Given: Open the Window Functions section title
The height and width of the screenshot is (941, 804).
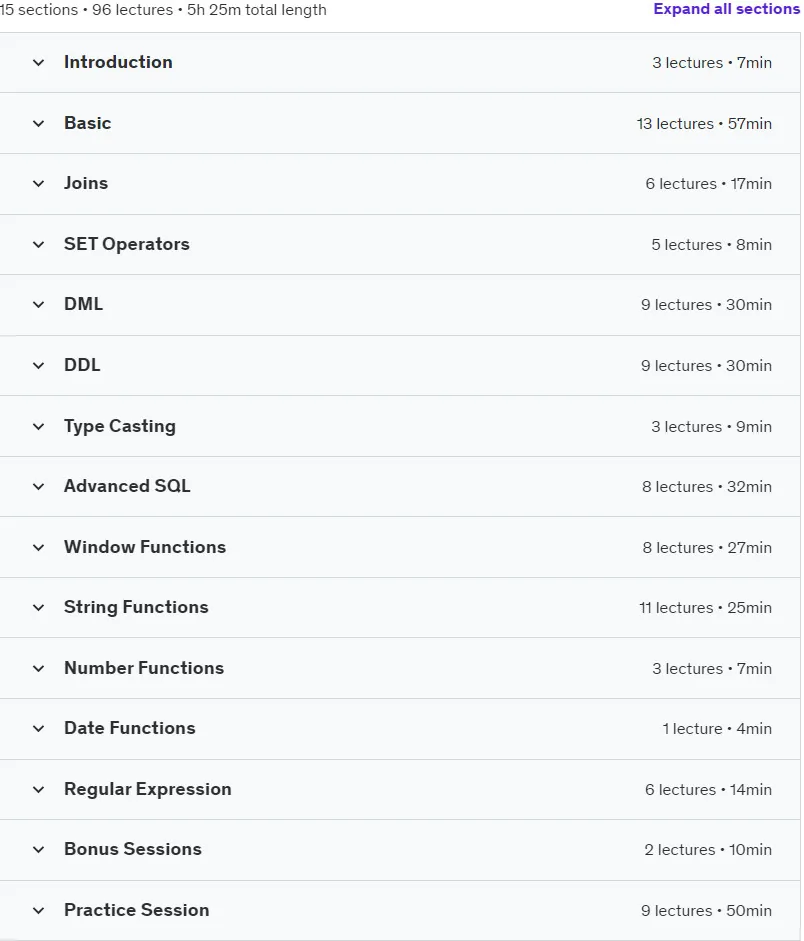Looking at the screenshot, I should (x=145, y=547).
